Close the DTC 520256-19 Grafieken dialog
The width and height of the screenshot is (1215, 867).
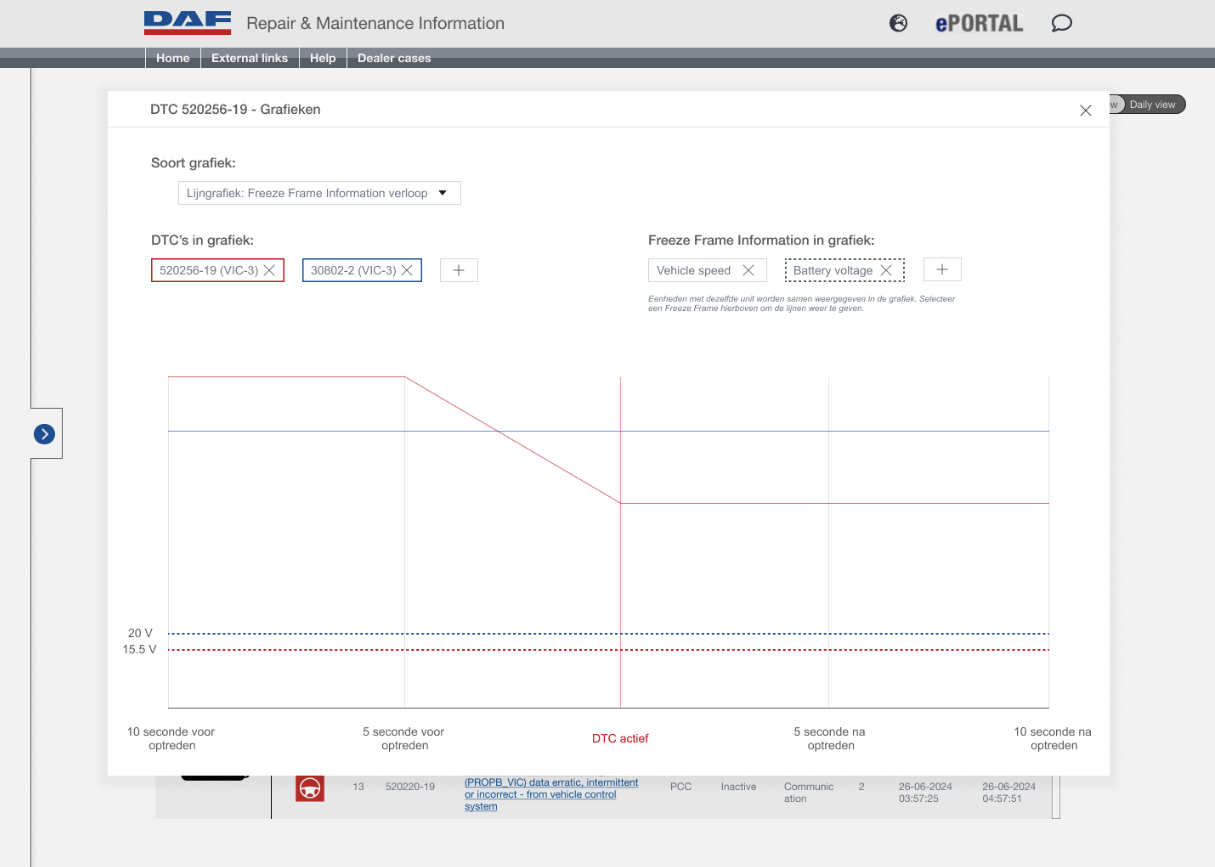[1085, 111]
